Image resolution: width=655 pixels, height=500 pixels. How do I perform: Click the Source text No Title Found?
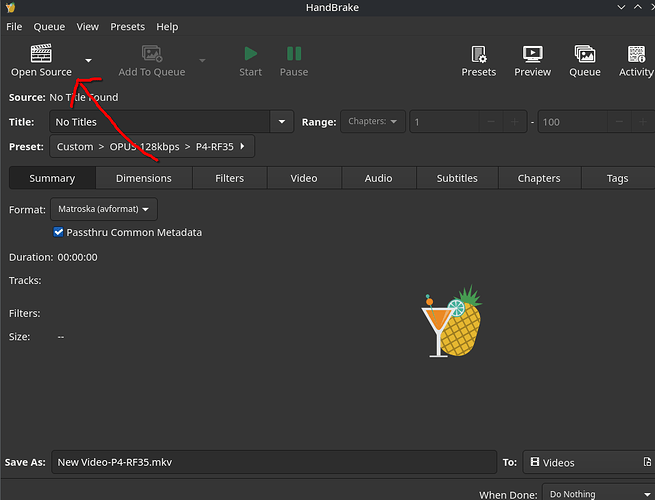coord(84,97)
